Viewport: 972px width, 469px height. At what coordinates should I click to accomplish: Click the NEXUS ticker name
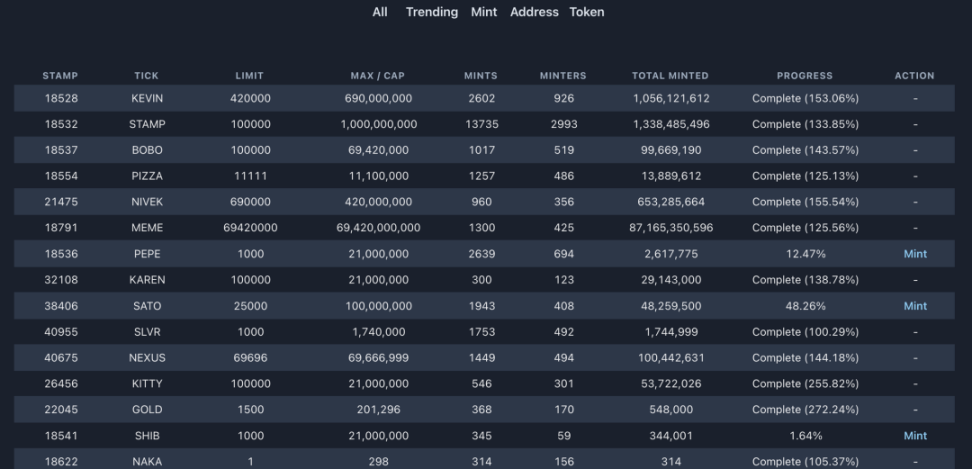coord(146,358)
